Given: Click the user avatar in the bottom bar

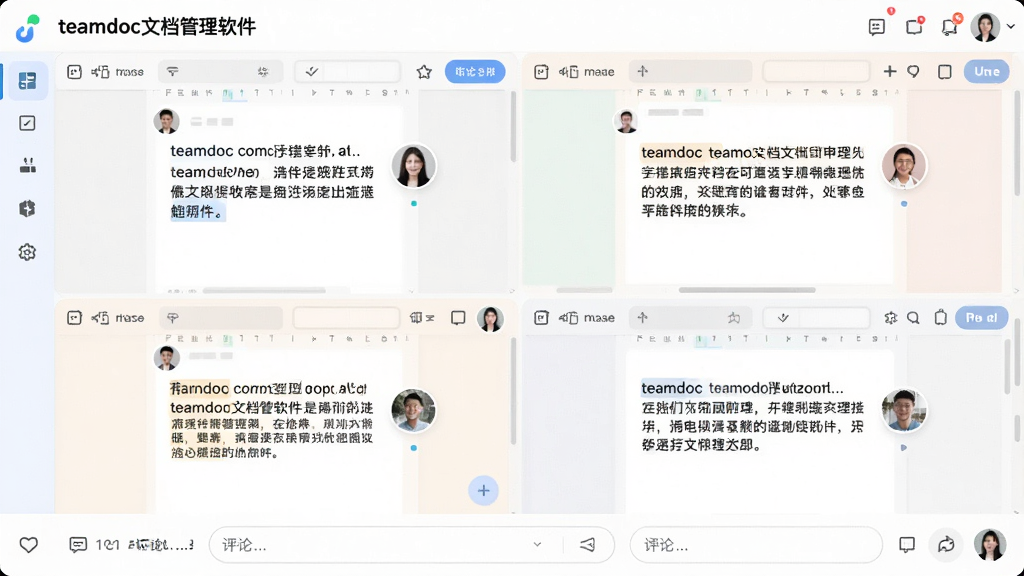Looking at the screenshot, I should point(990,545).
